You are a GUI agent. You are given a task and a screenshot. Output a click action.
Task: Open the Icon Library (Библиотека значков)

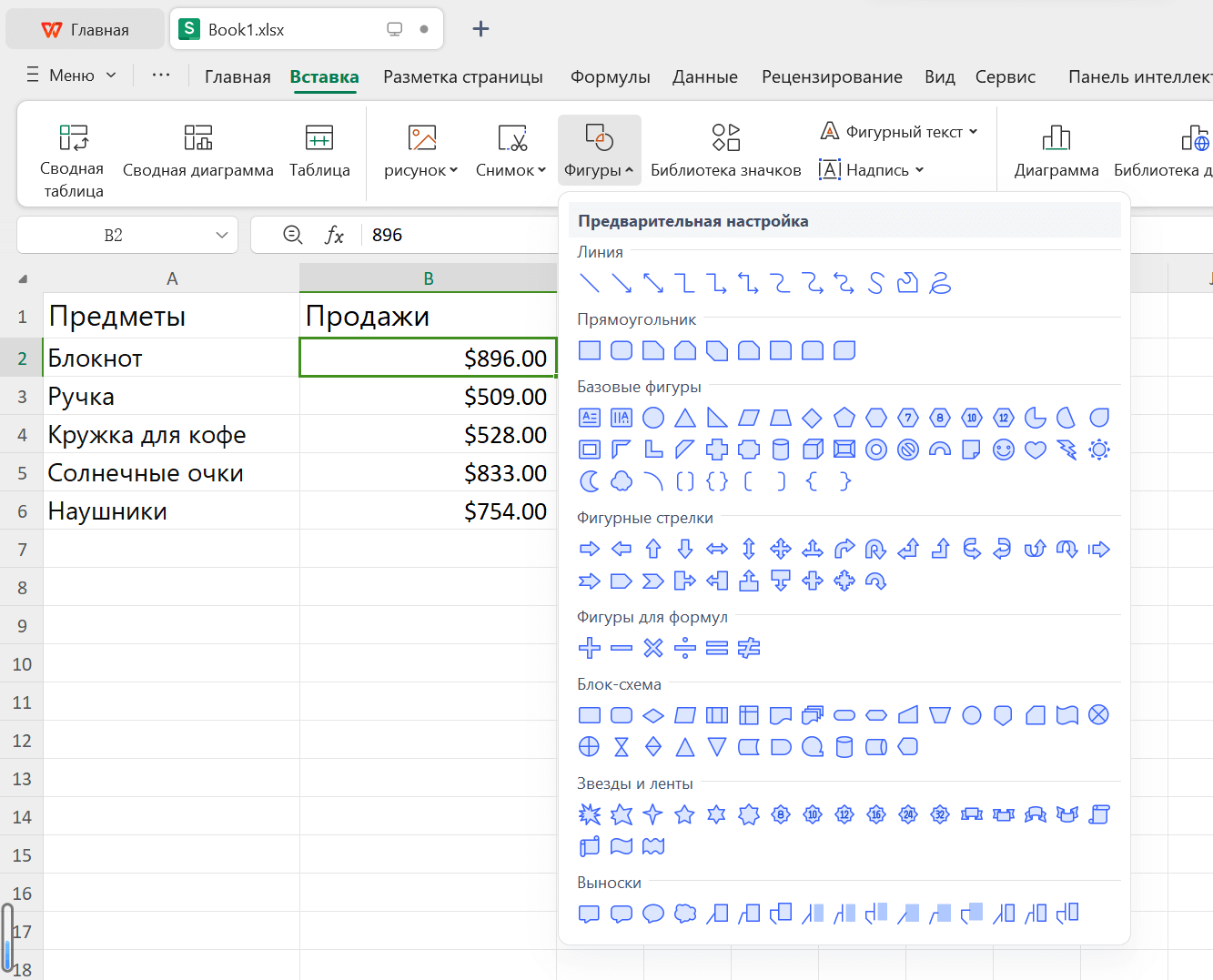[725, 151]
